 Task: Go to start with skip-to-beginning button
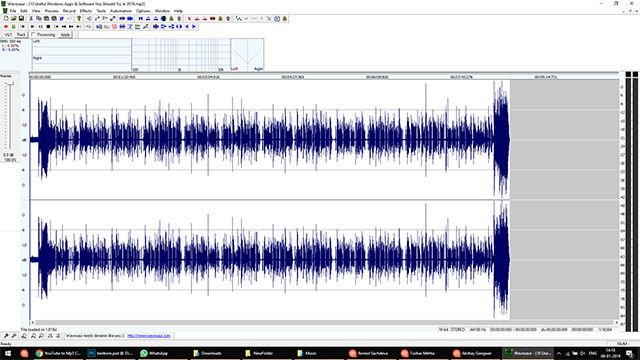pos(56,27)
